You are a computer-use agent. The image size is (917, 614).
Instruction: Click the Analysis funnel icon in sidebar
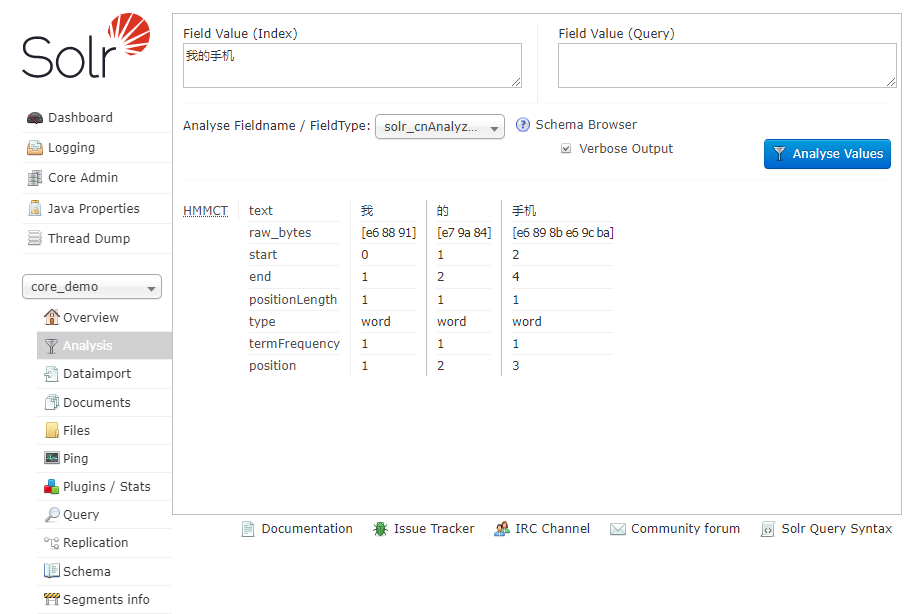coord(51,346)
